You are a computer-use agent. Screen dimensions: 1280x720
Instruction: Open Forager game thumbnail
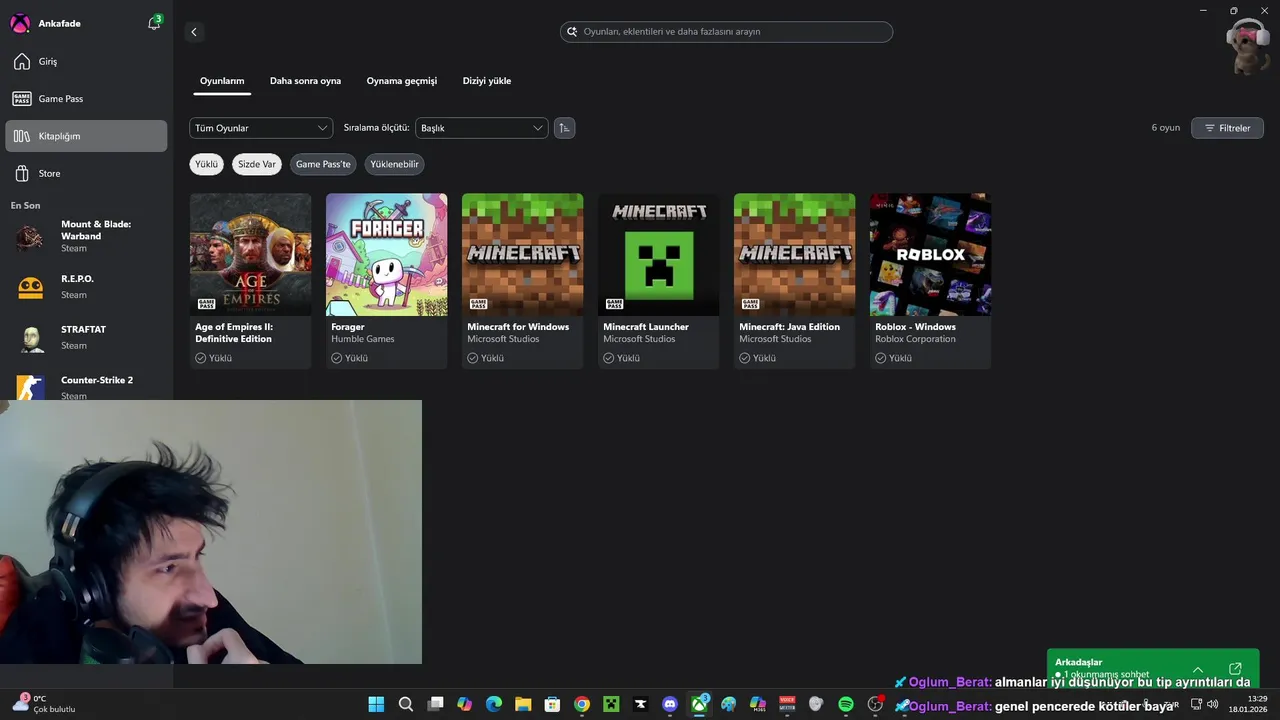tap(387, 254)
